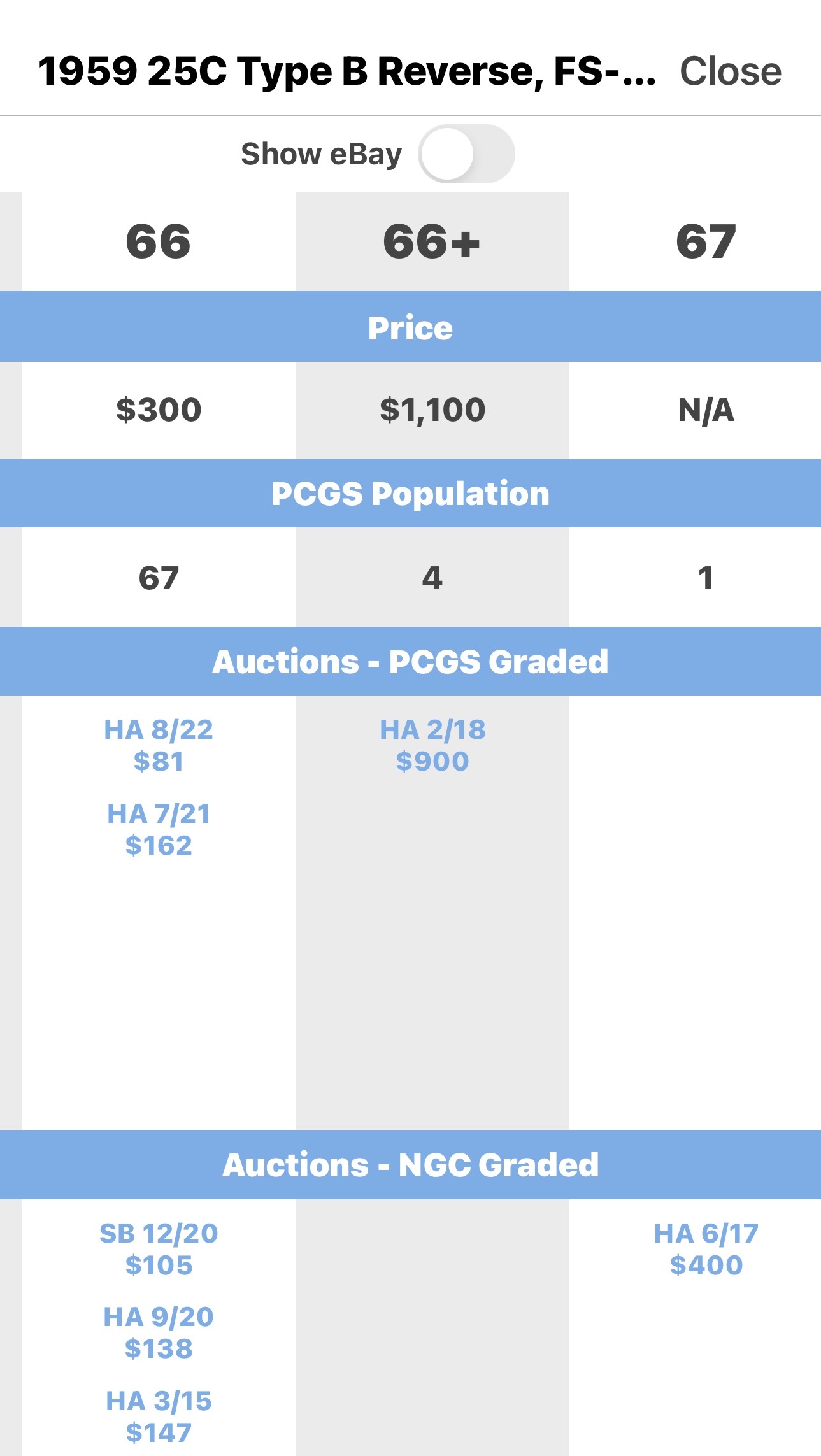Open the HA 6/17 $400 NGC auction

[706, 1249]
